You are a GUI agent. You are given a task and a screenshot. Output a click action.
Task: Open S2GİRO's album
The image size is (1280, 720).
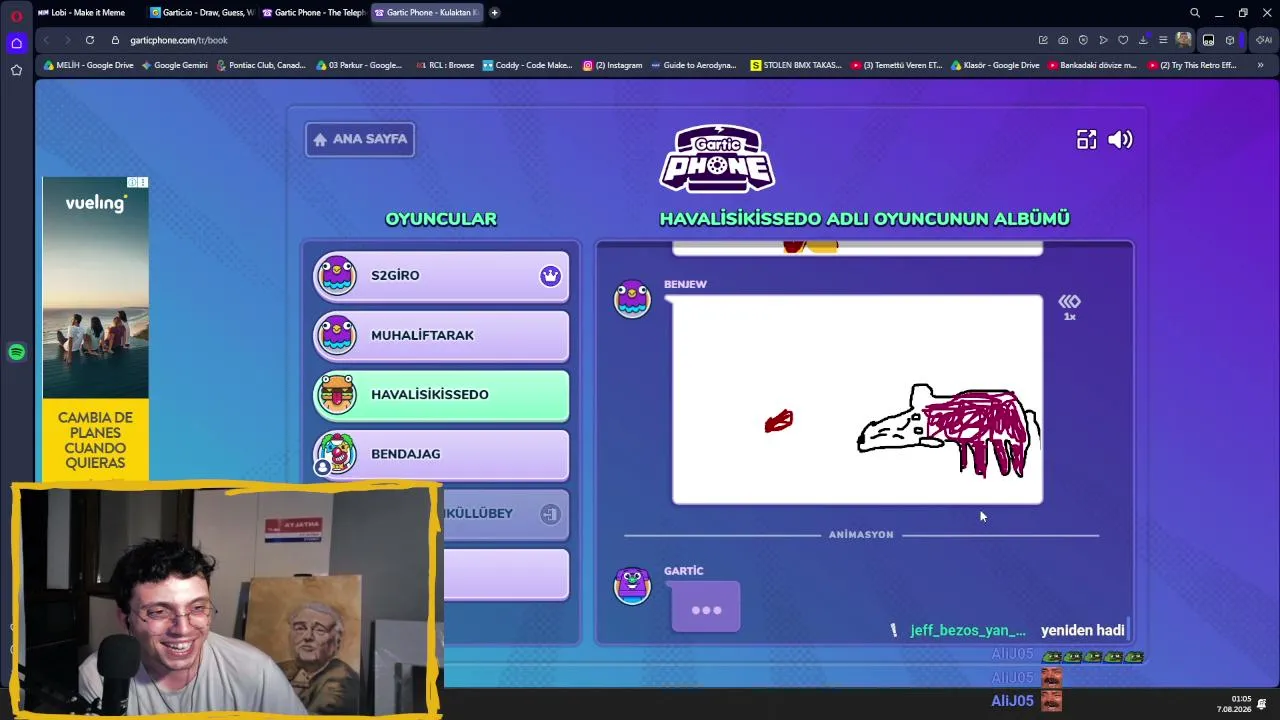(x=441, y=276)
